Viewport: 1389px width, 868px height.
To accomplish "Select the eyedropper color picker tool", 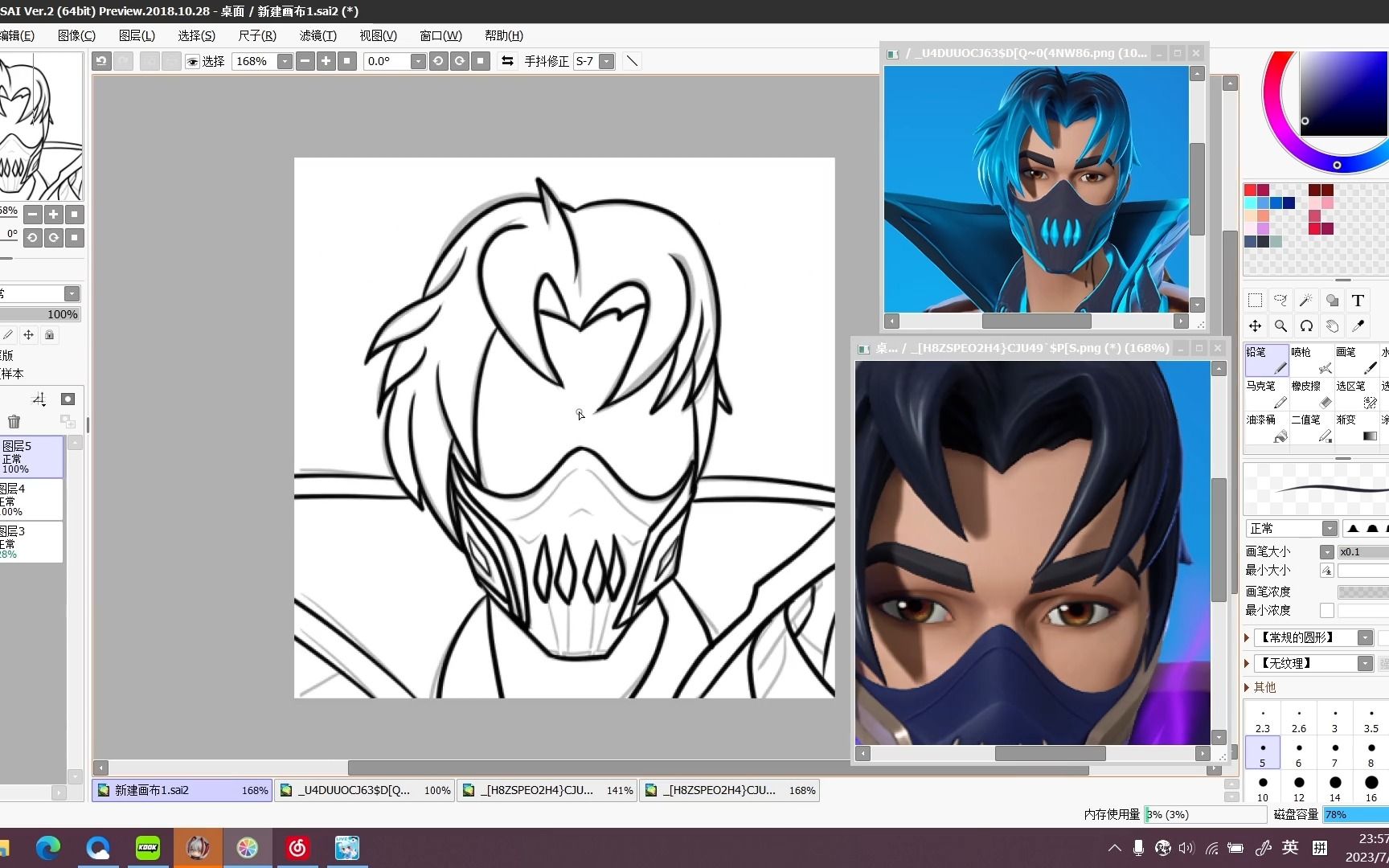I will (x=1358, y=325).
